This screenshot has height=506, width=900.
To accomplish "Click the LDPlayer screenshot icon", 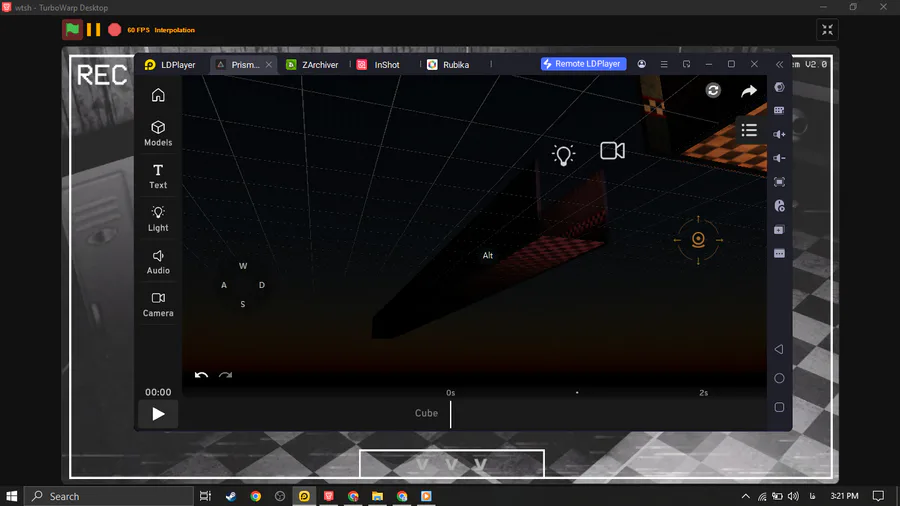I will pos(779,182).
